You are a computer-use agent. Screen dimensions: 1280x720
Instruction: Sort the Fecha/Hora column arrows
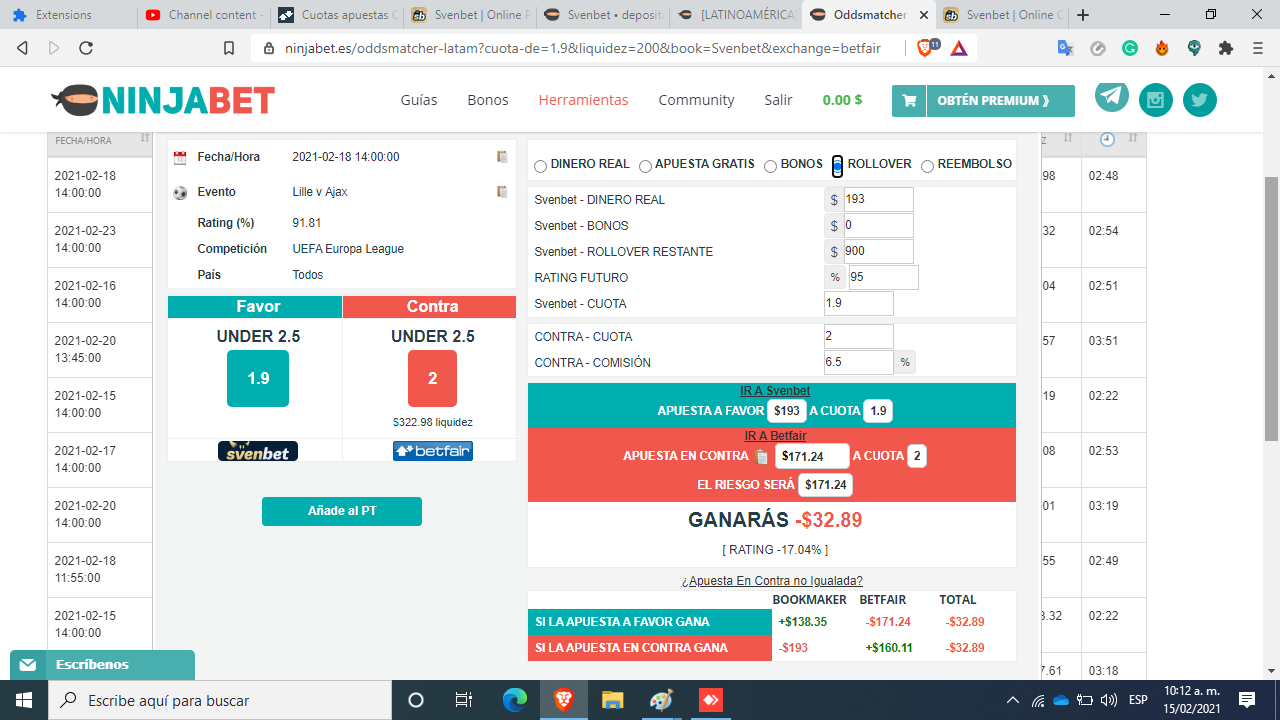[x=144, y=138]
